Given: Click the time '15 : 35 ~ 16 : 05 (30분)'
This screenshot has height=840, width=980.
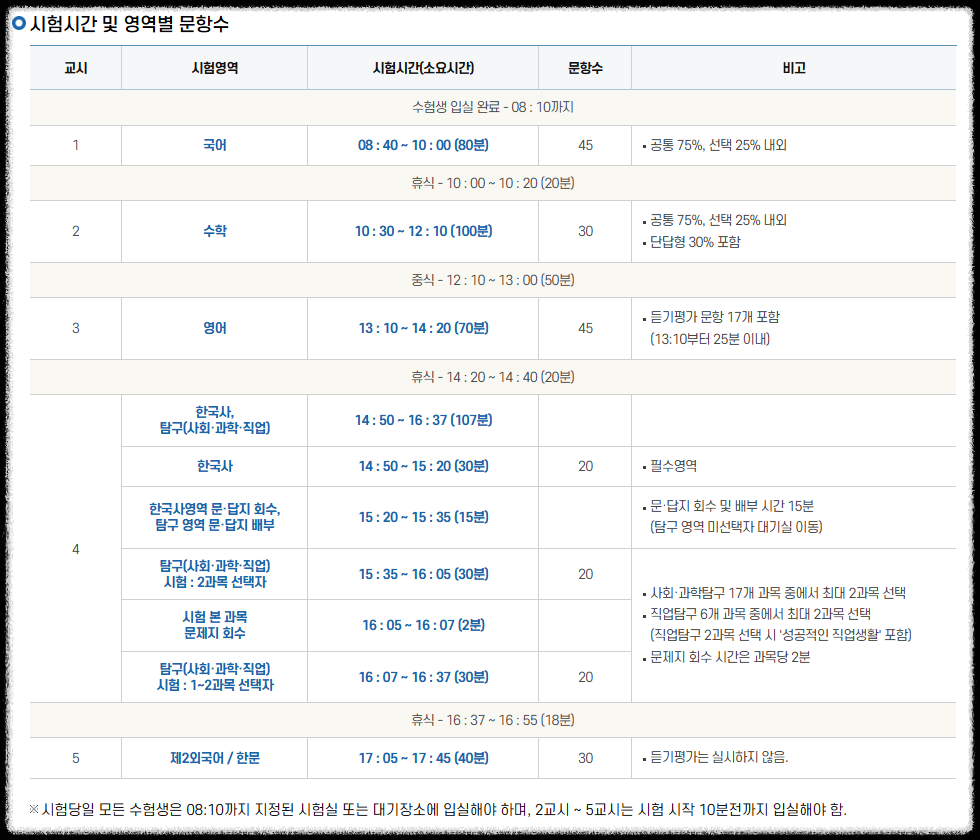Looking at the screenshot, I should click(x=423, y=574).
